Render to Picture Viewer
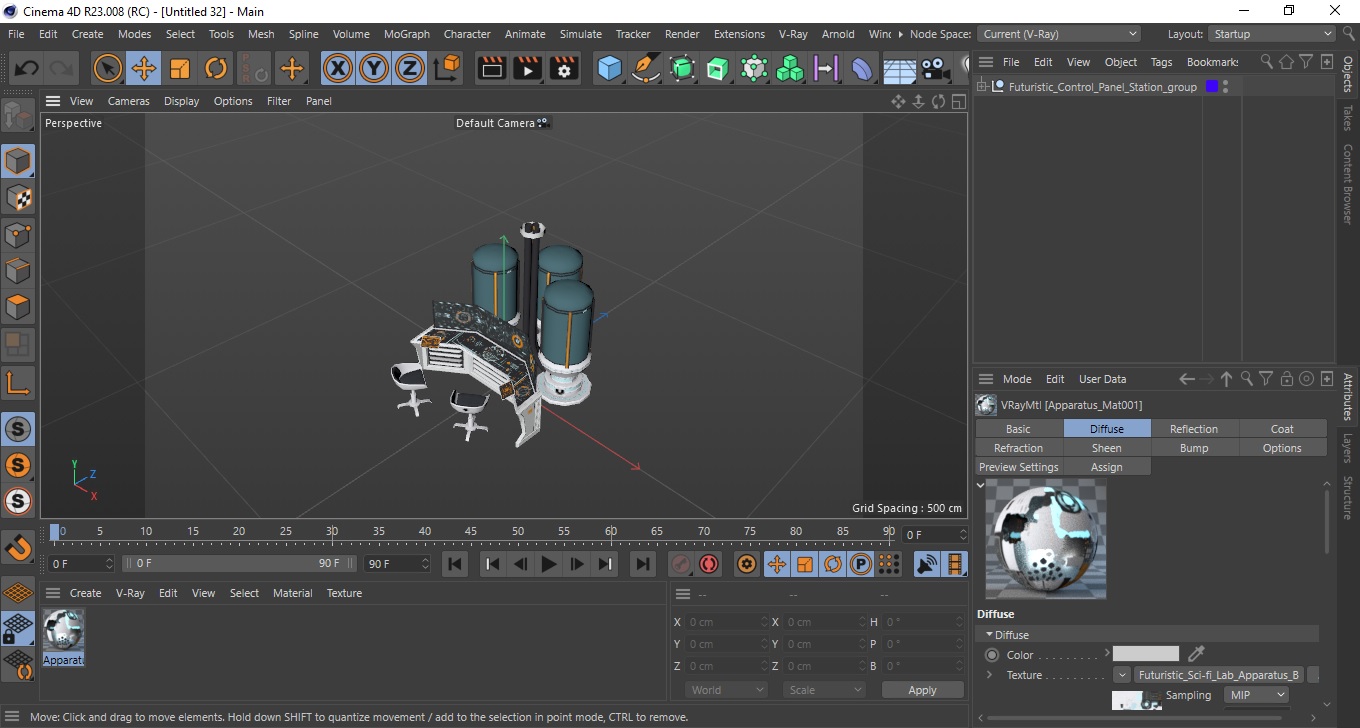 coord(528,68)
